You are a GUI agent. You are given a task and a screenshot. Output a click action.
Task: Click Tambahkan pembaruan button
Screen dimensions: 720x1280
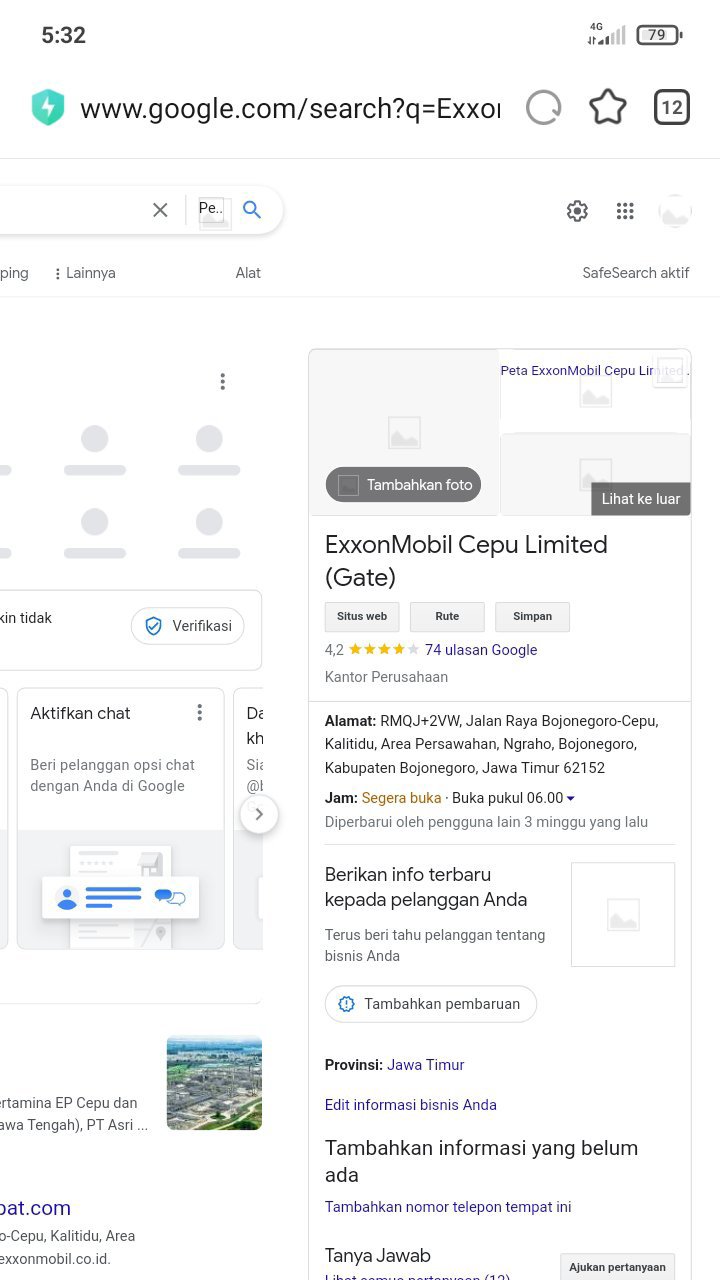[x=431, y=1004]
